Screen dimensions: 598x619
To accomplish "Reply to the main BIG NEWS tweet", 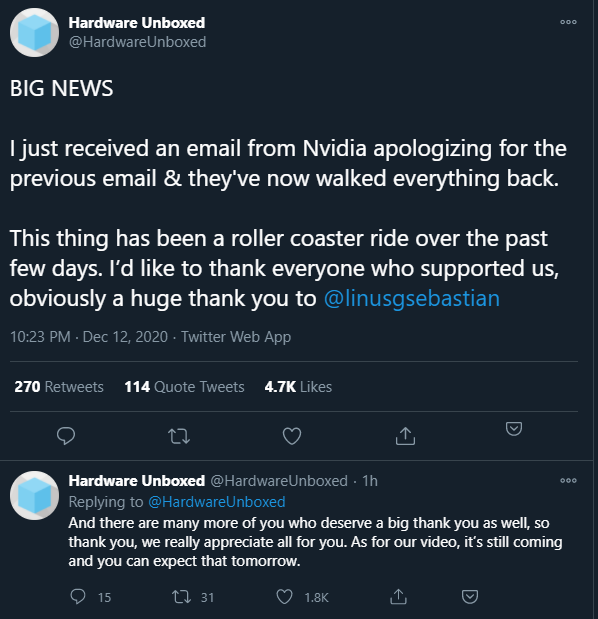I will [x=66, y=436].
